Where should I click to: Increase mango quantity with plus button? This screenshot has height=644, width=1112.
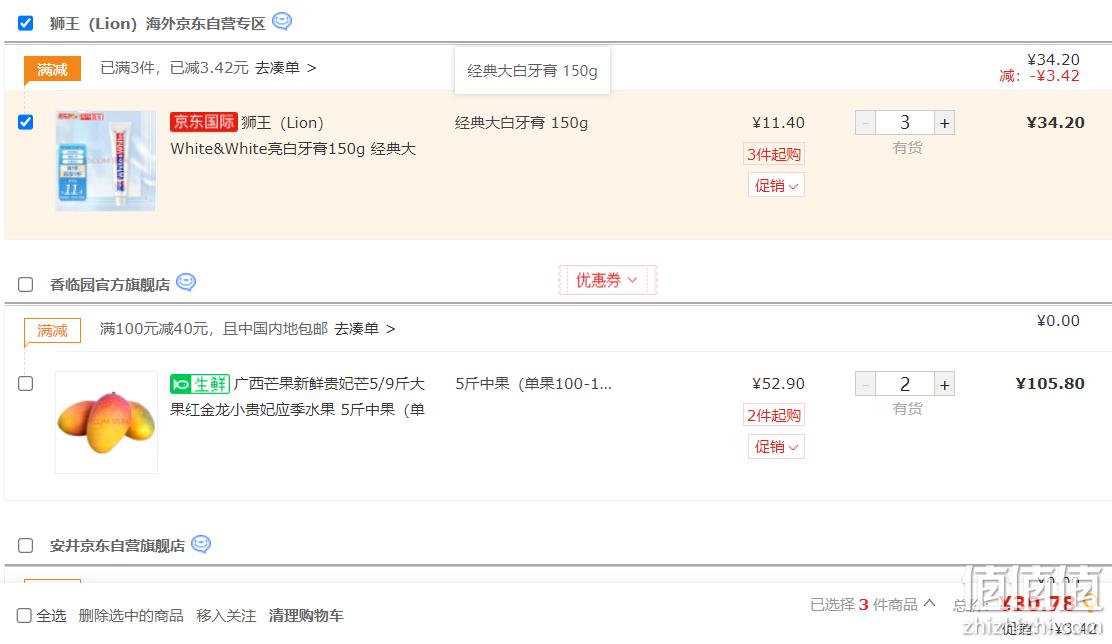click(x=944, y=384)
